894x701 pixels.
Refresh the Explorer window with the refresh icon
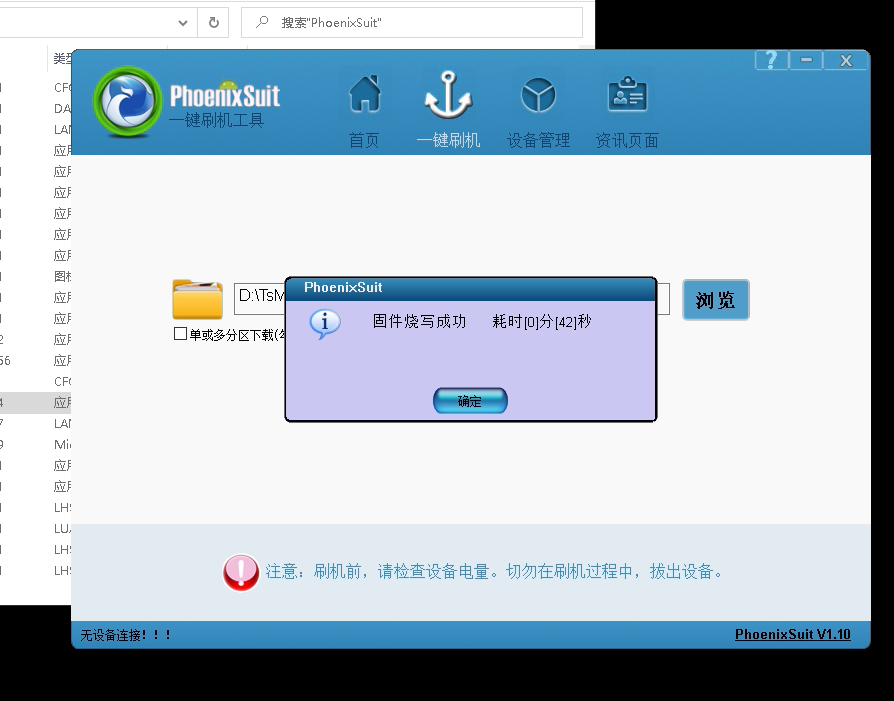point(213,22)
